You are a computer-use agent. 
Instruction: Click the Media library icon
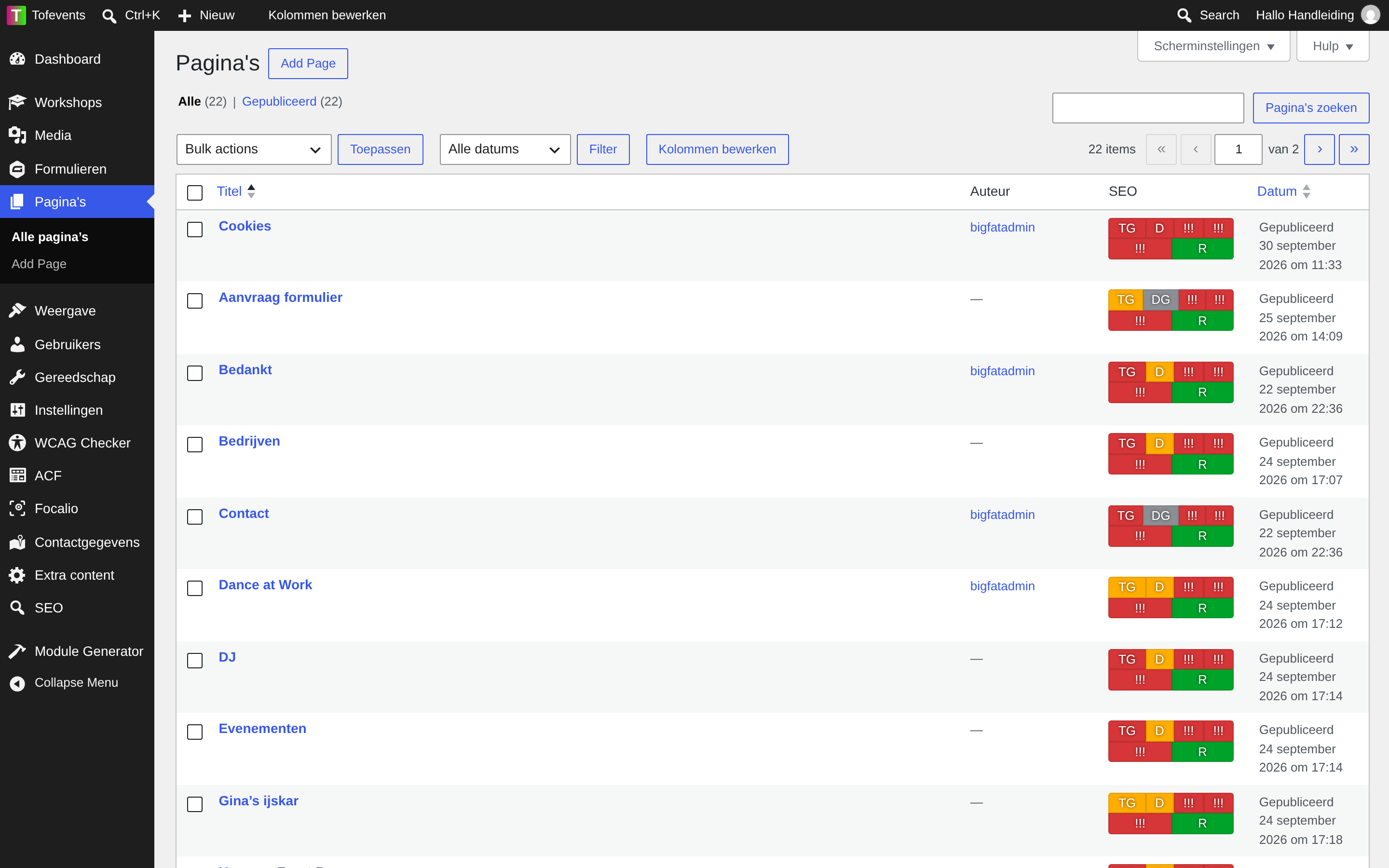pyautogui.click(x=18, y=136)
